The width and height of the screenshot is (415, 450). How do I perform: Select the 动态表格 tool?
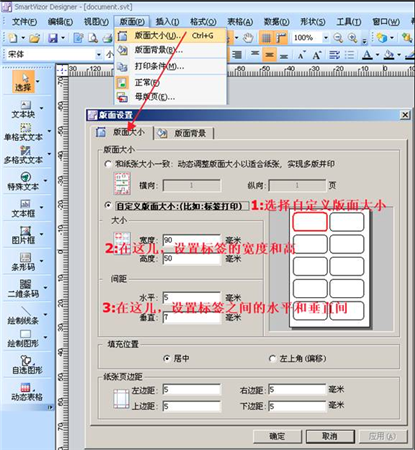[x=27, y=392]
